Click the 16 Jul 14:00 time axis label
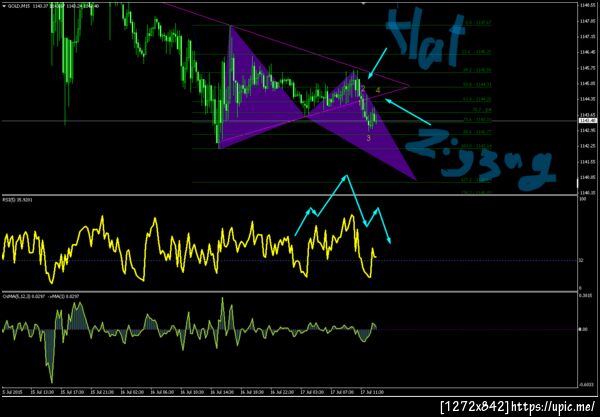The height and width of the screenshot is (417, 600). (222, 392)
